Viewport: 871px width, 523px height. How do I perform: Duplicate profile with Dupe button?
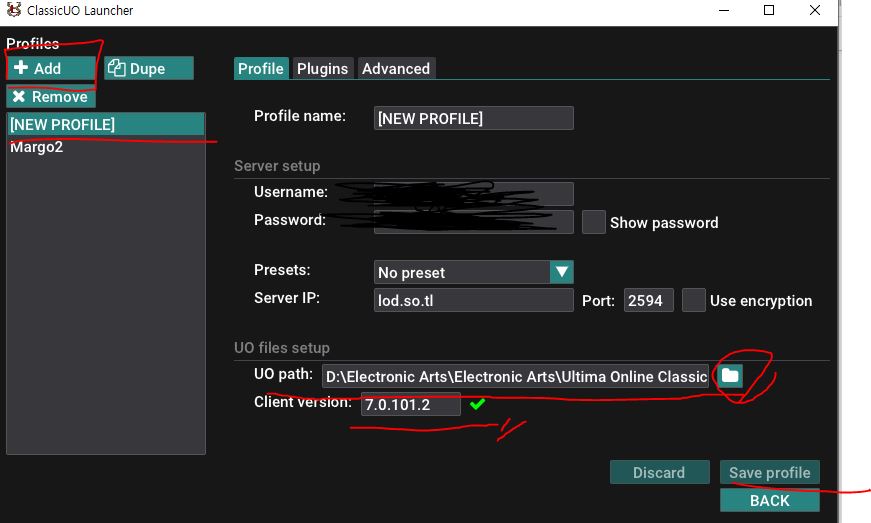coord(149,68)
